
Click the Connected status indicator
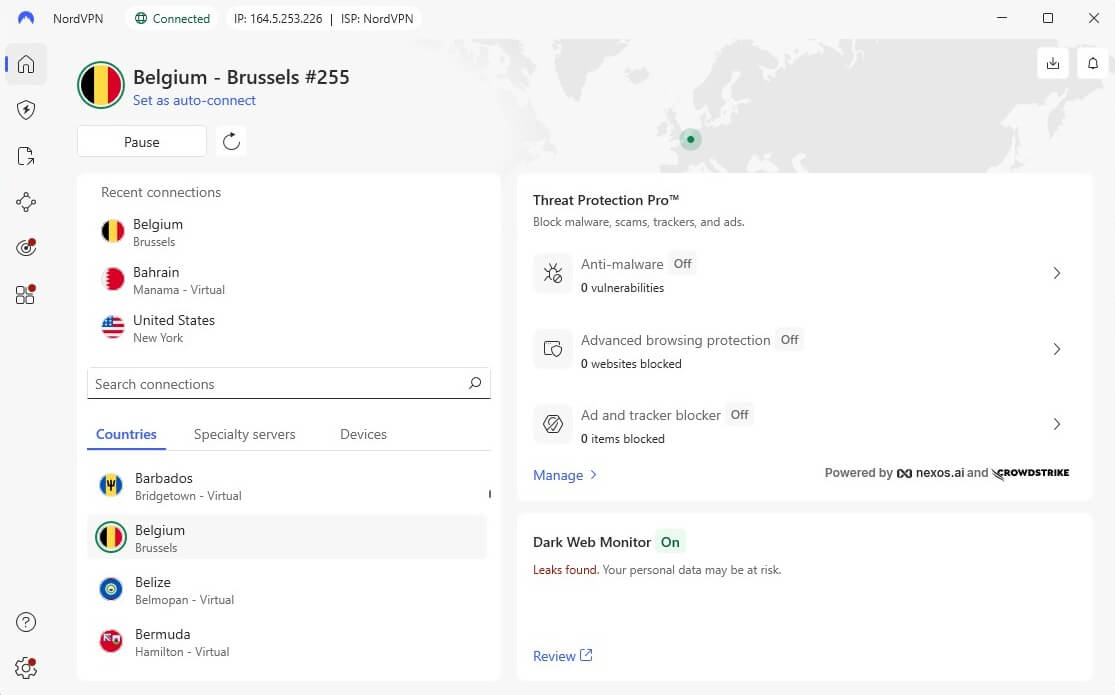(x=172, y=18)
